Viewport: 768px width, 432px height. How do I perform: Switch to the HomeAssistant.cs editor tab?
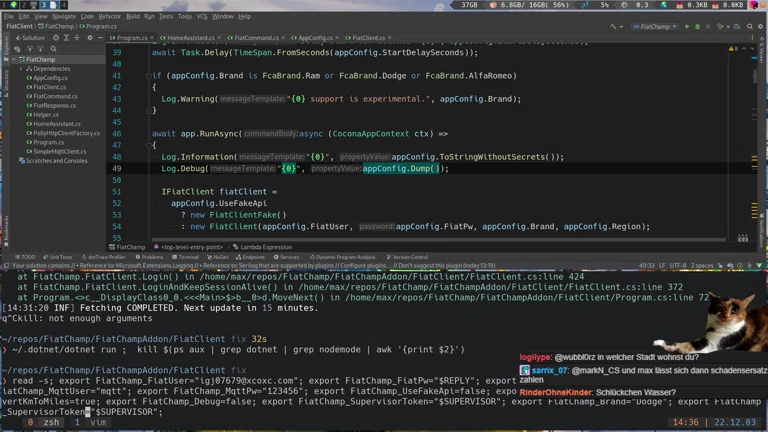(191, 38)
